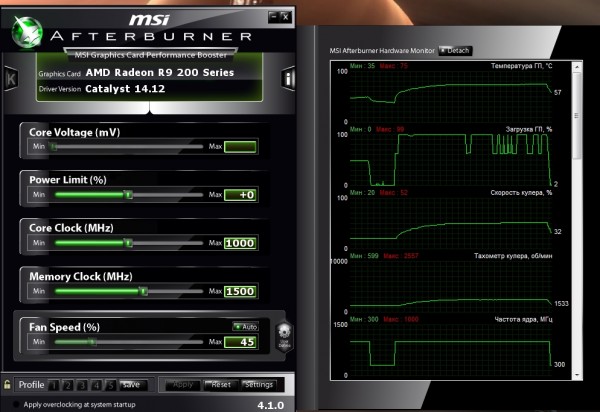Select profile slot 3
This screenshot has width=600, height=412.
[82, 385]
